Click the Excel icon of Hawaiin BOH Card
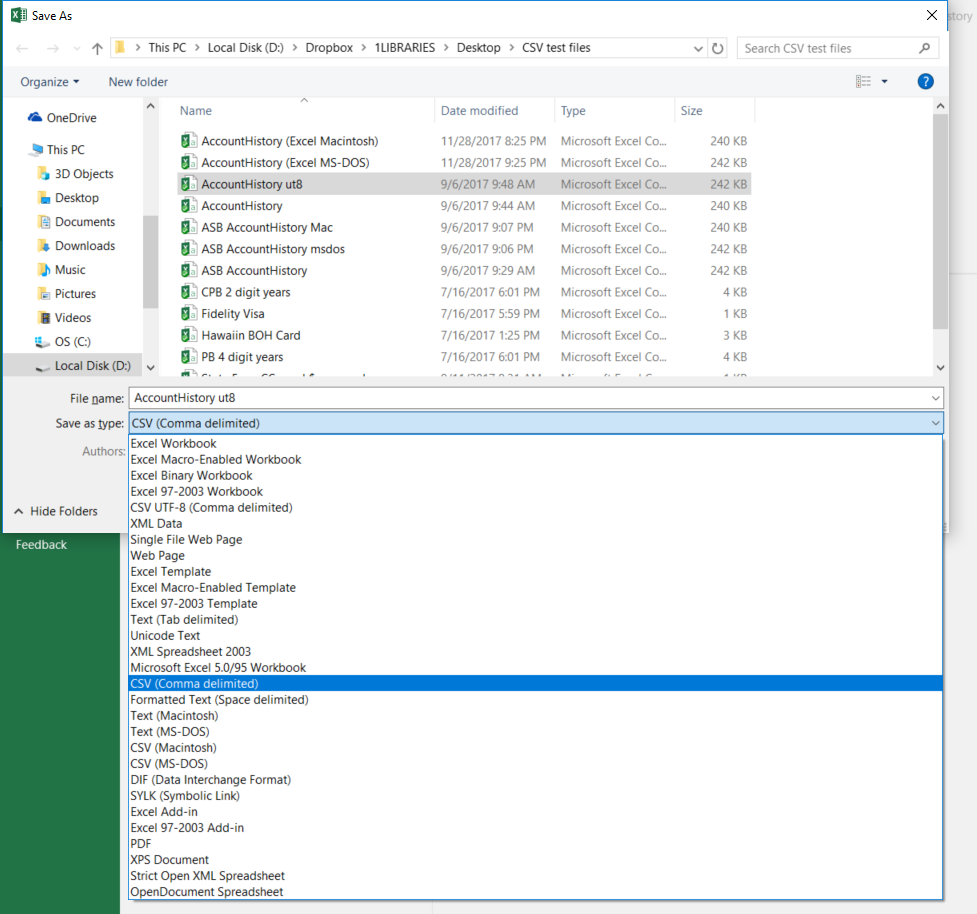This screenshot has width=977, height=914. point(189,335)
